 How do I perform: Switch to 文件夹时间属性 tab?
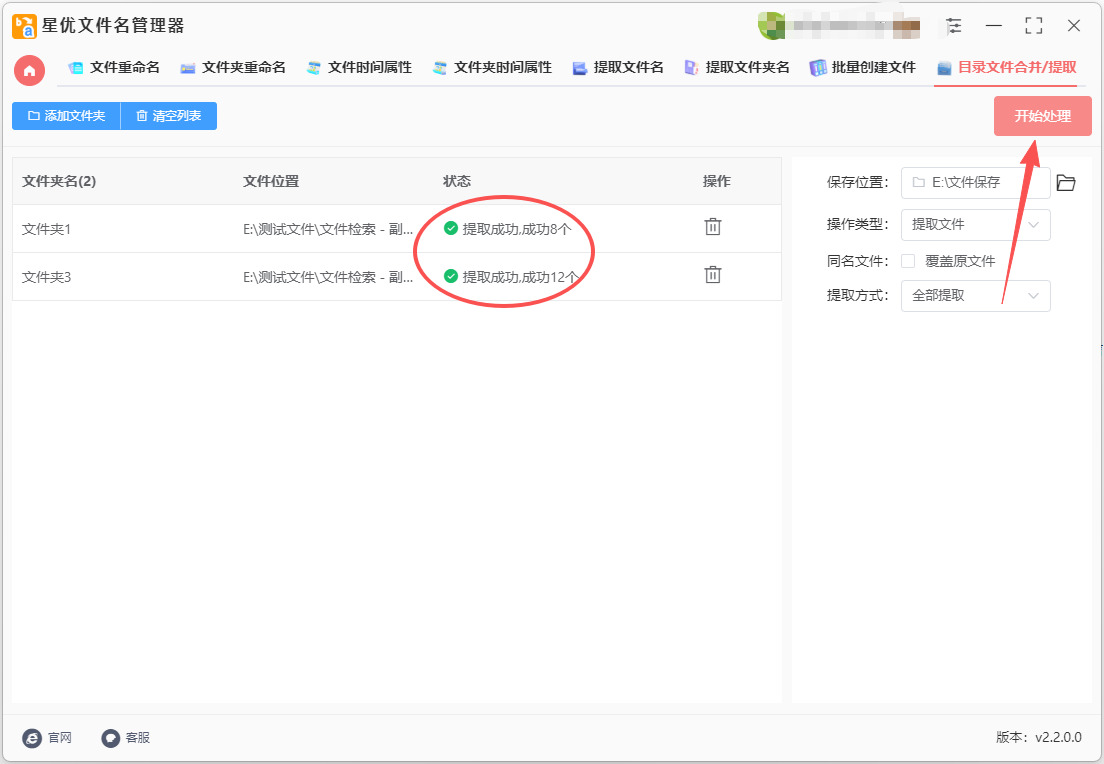pyautogui.click(x=492, y=68)
